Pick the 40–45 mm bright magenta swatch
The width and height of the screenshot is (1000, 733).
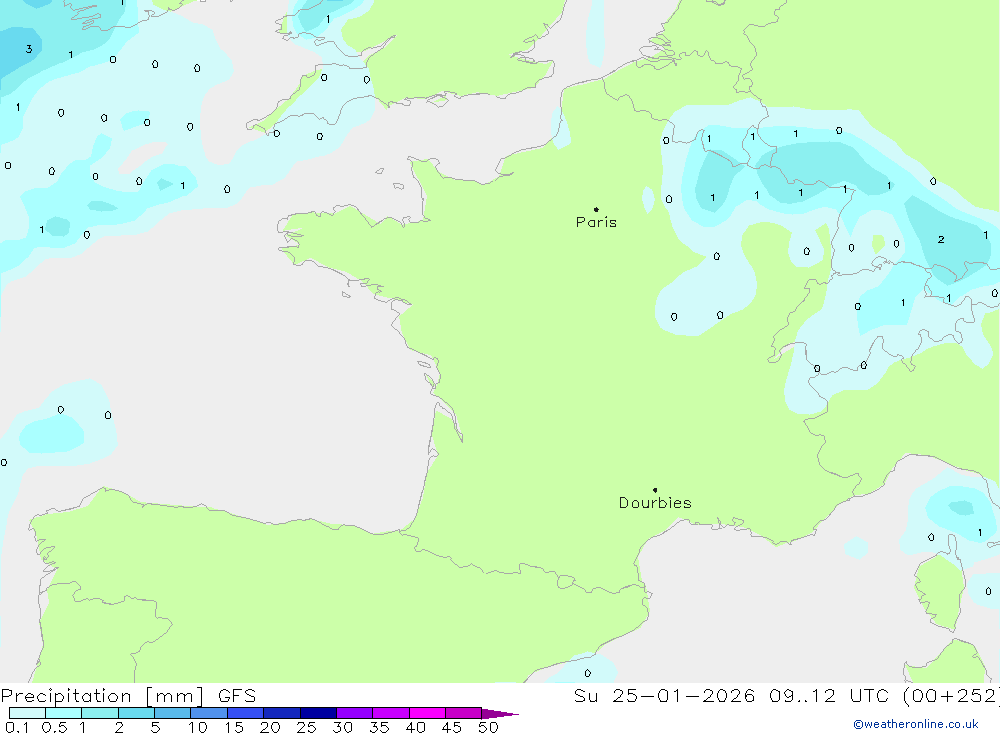427,713
